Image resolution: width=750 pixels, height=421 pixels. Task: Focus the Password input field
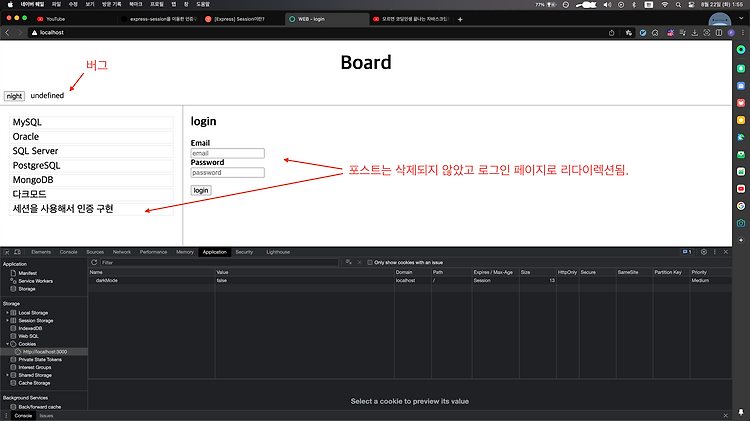[228, 173]
